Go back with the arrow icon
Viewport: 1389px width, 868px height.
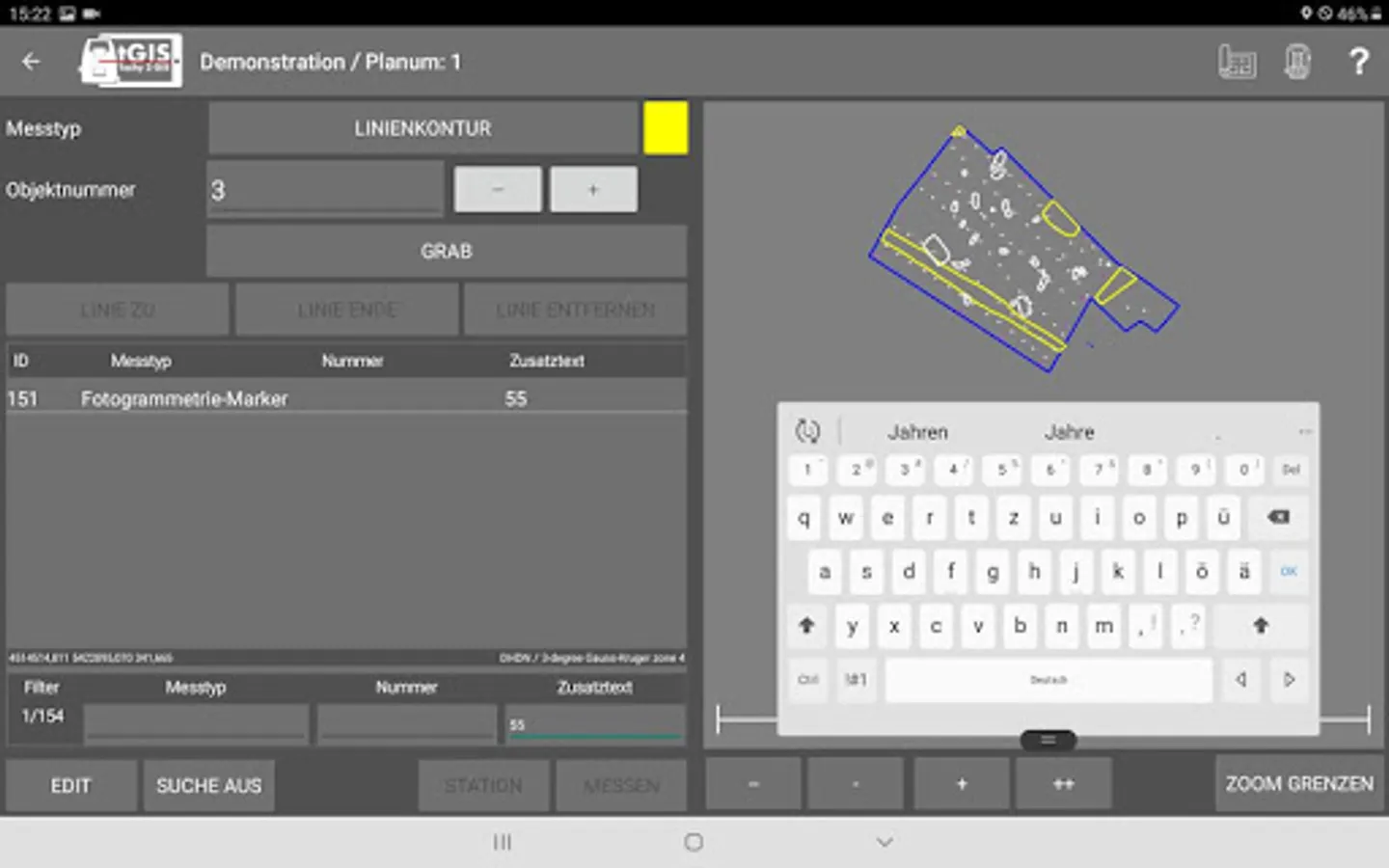click(31, 62)
